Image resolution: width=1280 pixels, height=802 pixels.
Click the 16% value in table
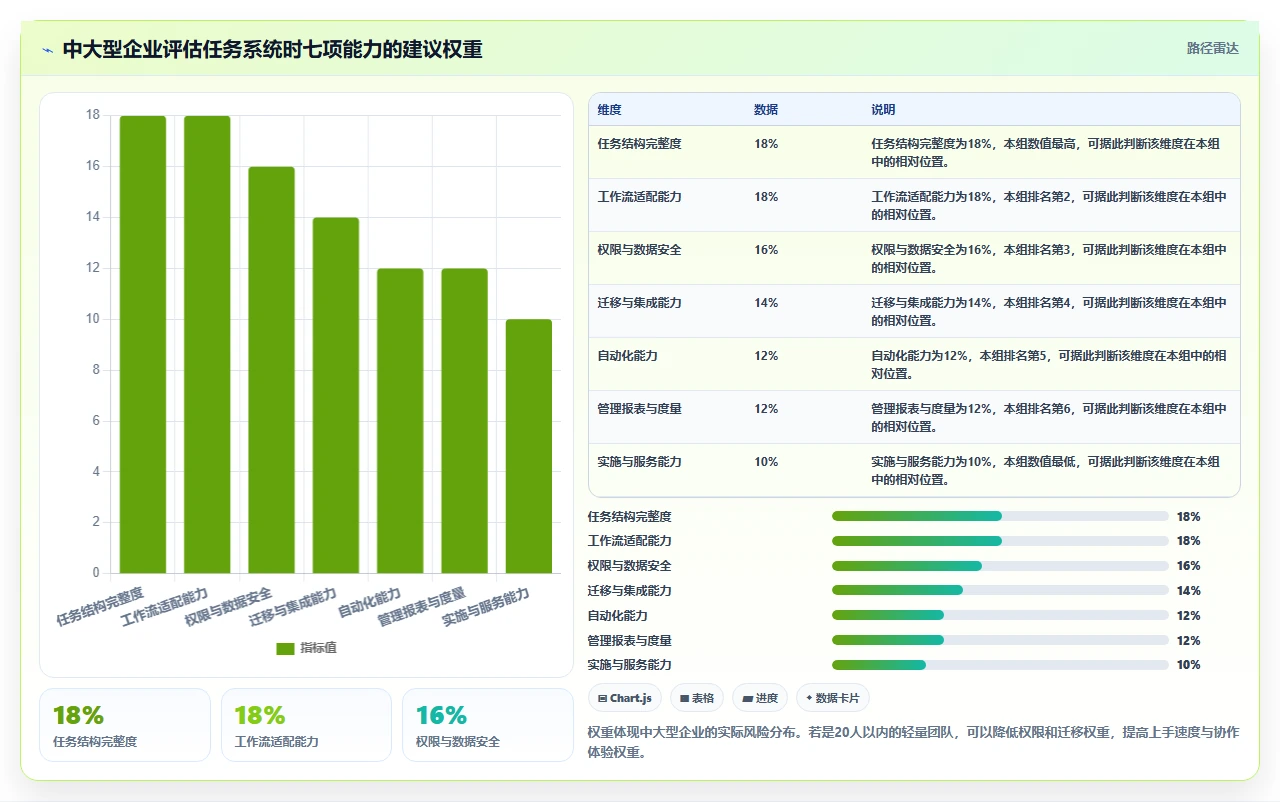(766, 250)
